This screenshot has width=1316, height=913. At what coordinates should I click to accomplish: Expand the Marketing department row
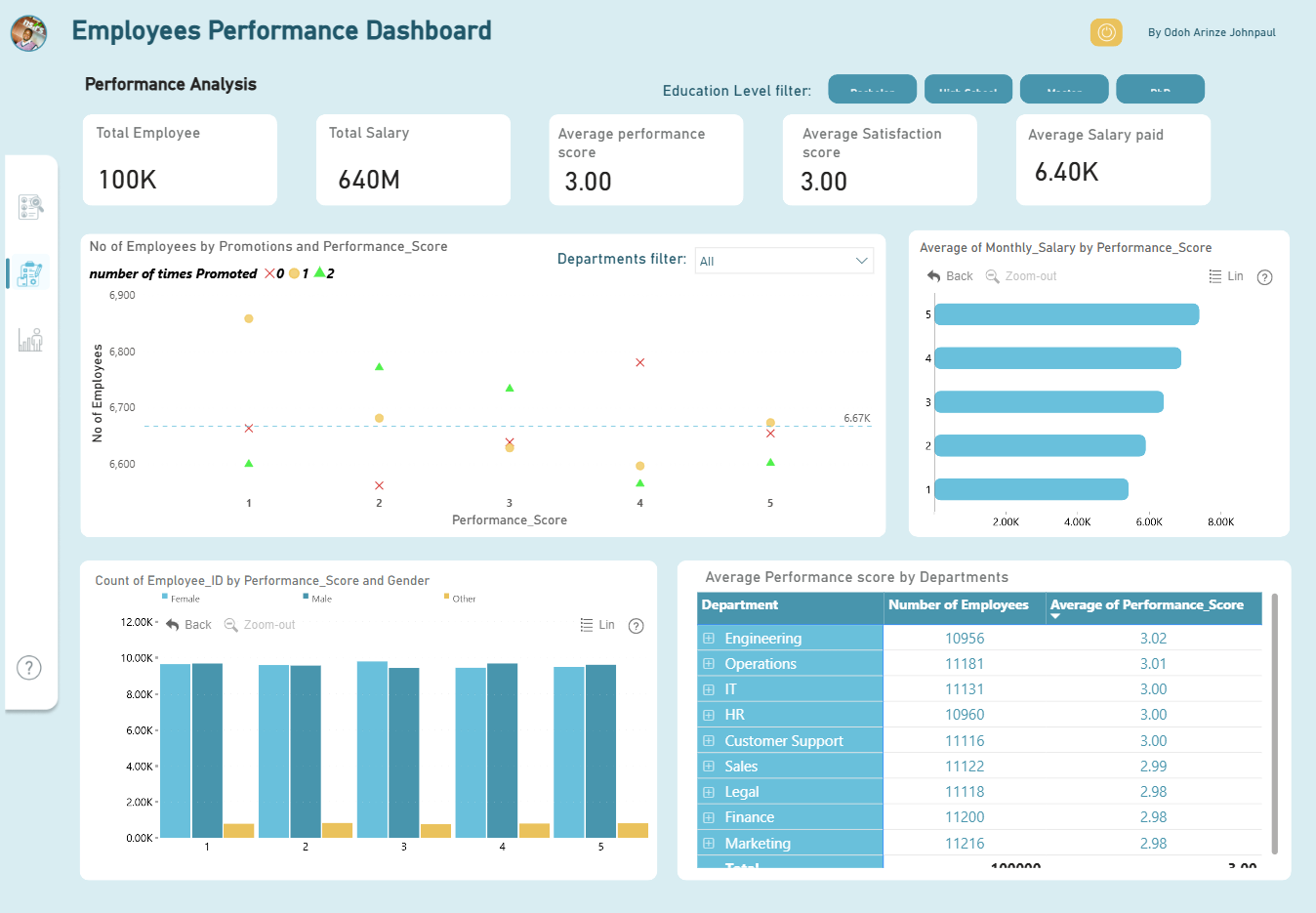(709, 844)
